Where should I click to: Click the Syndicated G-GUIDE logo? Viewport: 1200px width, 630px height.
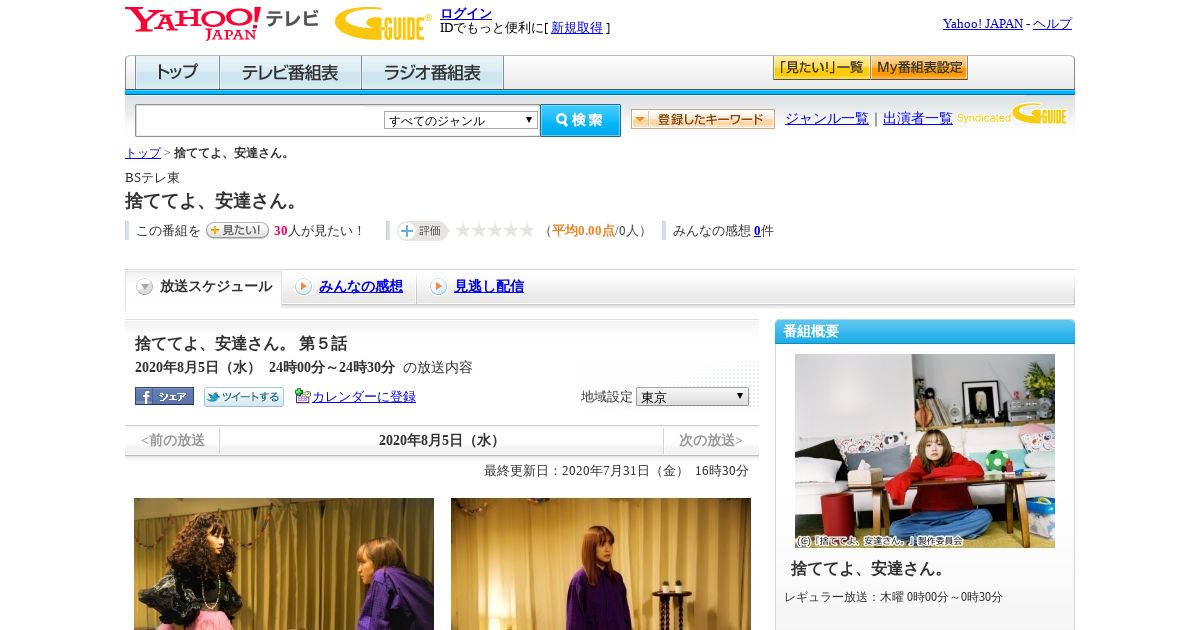coord(1011,115)
